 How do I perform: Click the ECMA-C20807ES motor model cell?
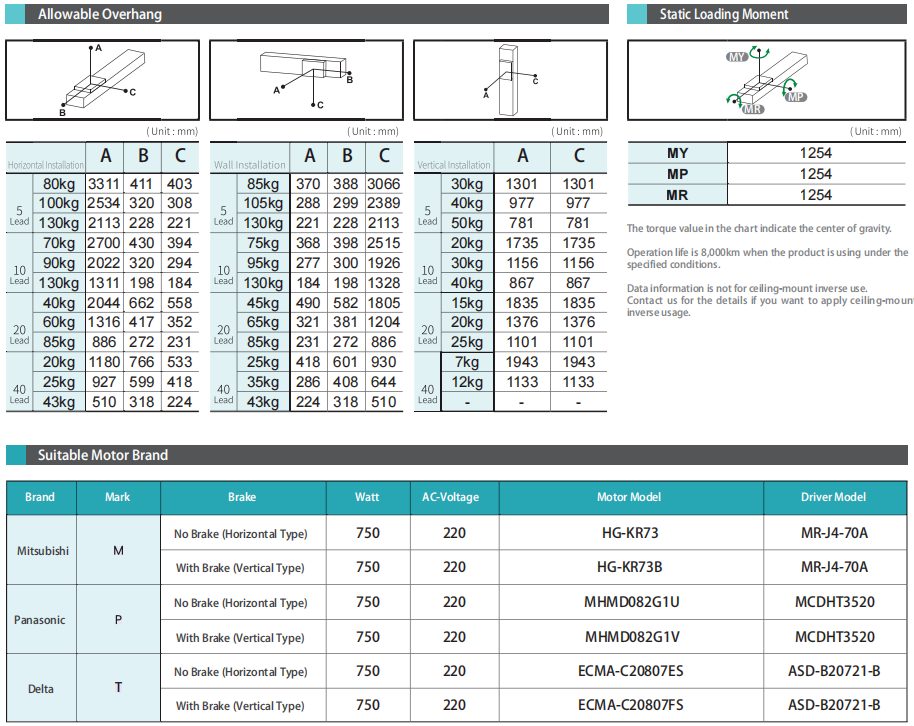(x=630, y=671)
